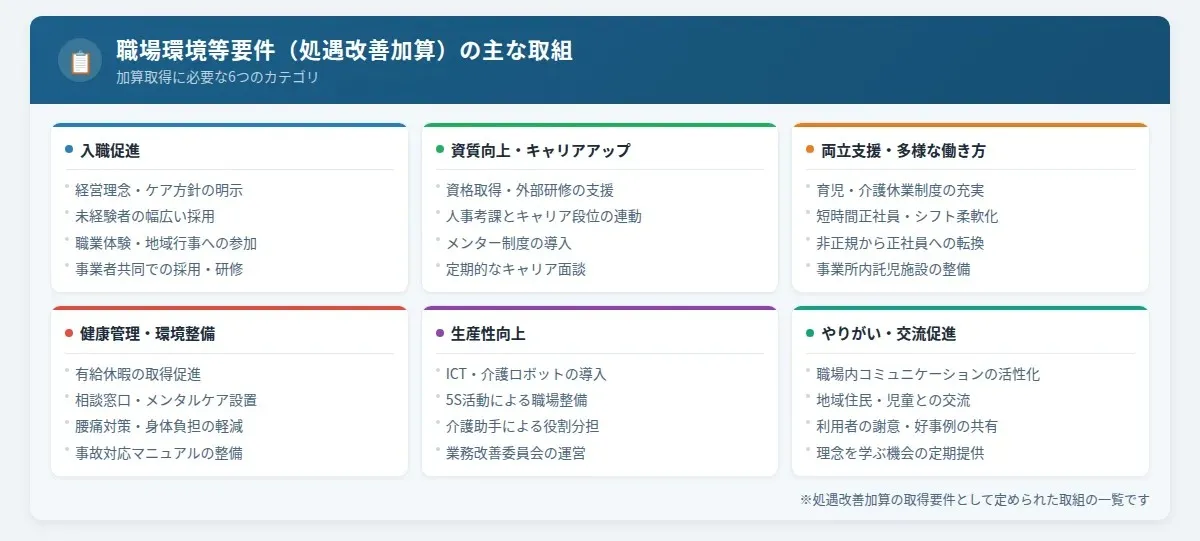Screen dimensions: 1200x541
Task: Click the item 有給休暇の取得促進
Action: (x=138, y=374)
